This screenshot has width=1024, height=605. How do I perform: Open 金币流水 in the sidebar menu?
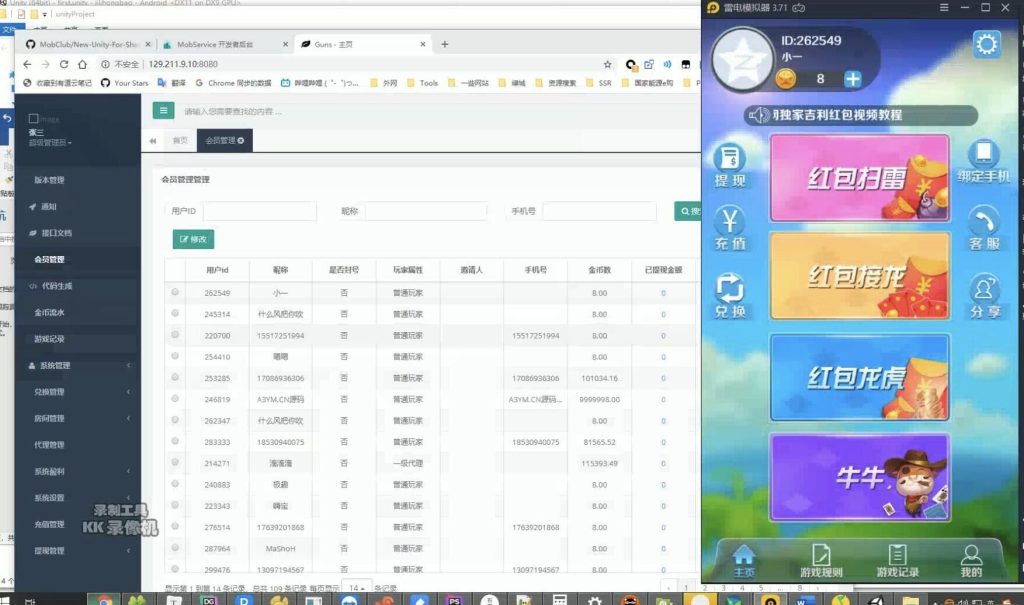click(x=50, y=313)
